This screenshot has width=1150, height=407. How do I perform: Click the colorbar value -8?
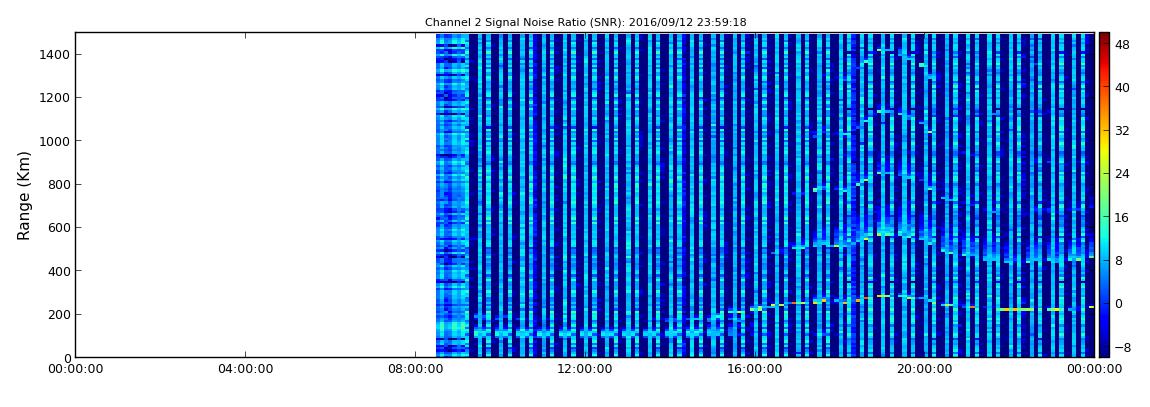coord(1122,347)
